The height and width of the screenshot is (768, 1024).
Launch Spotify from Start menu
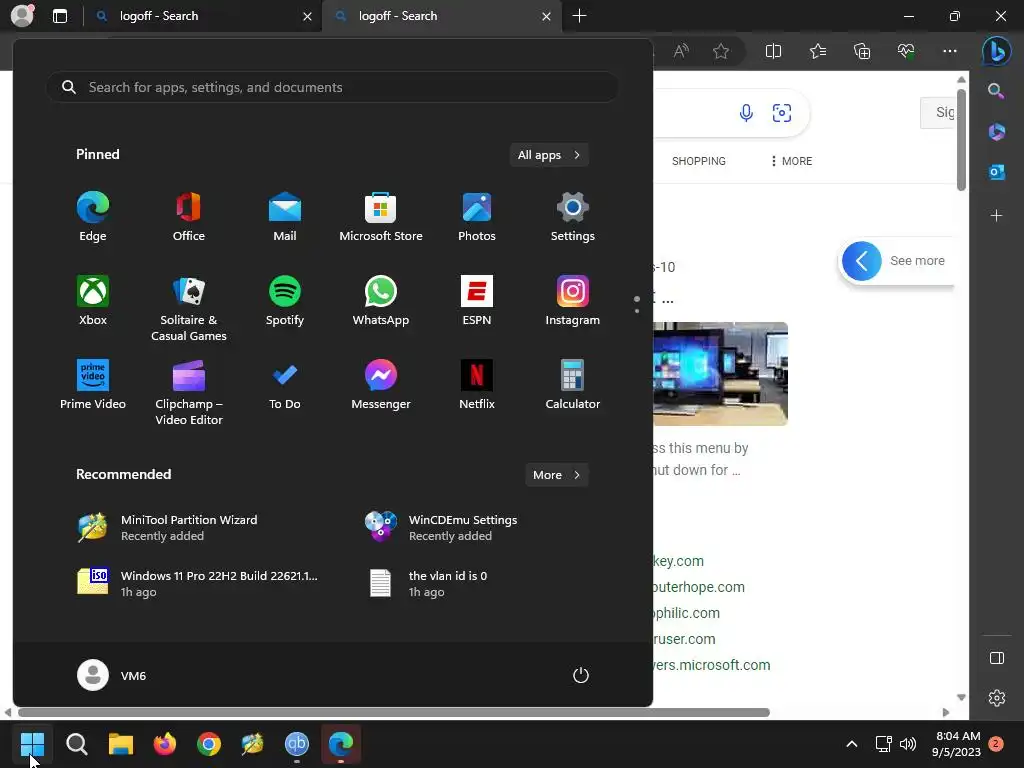(x=285, y=301)
